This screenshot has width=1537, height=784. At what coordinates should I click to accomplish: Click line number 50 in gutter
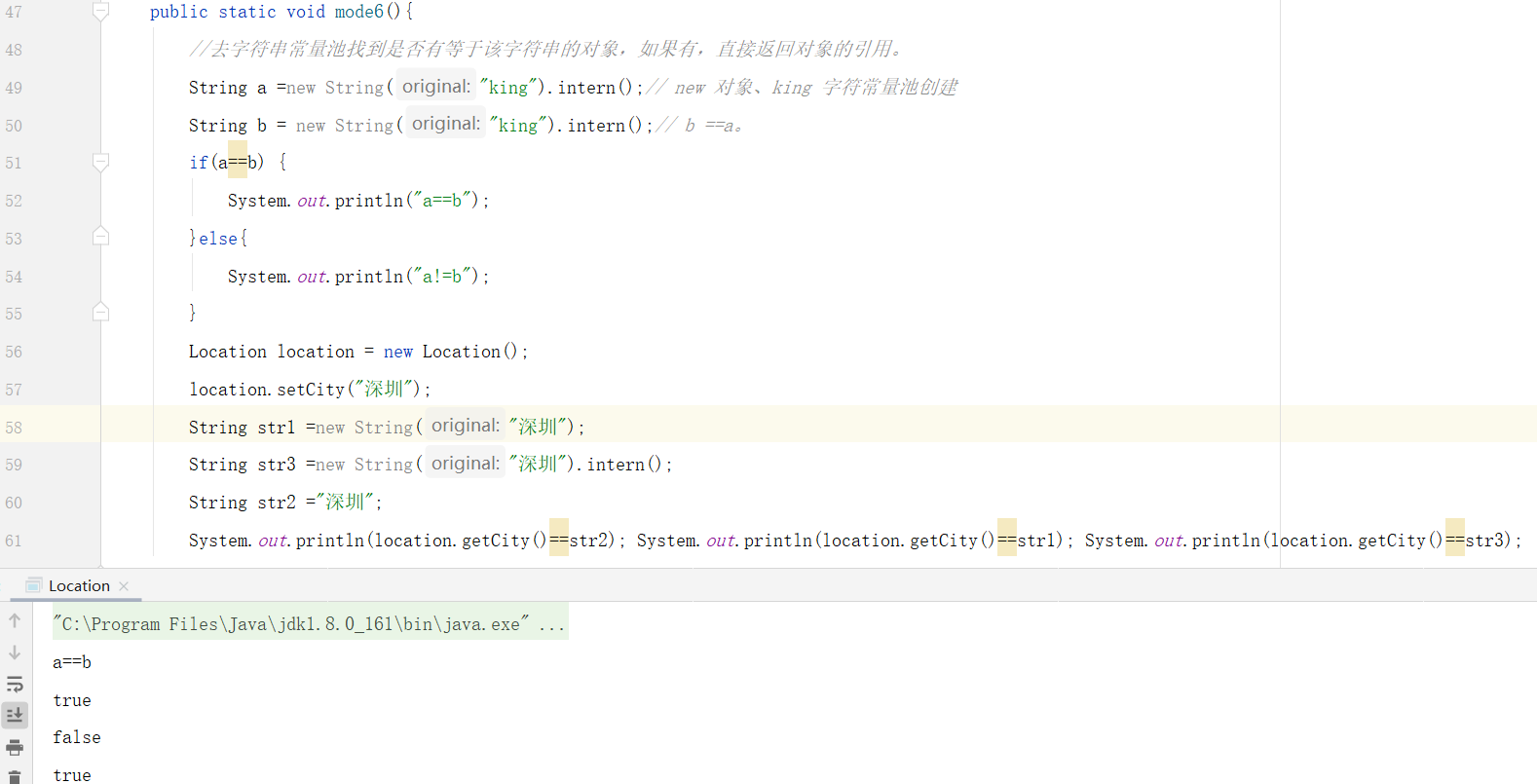coord(14,126)
